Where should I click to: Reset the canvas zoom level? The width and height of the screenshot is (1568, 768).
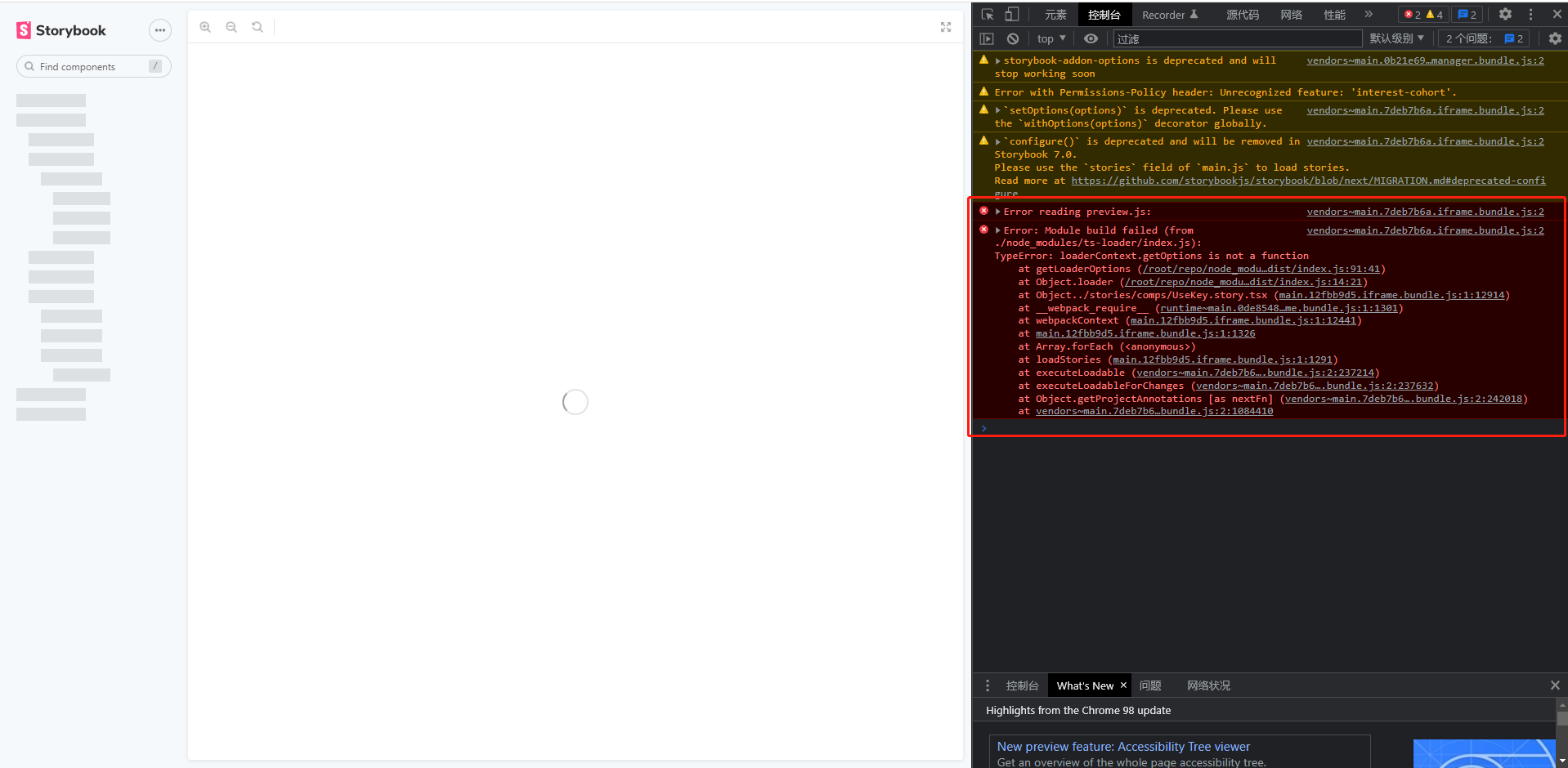258,26
